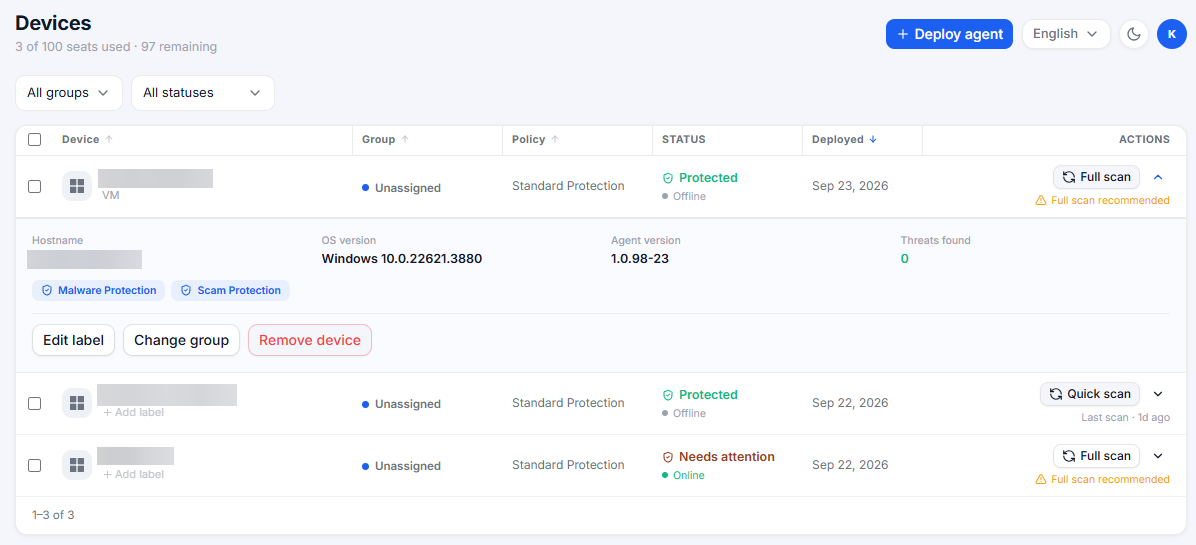Check the Needs attention device checkbox
1196x545 pixels.
[34, 465]
